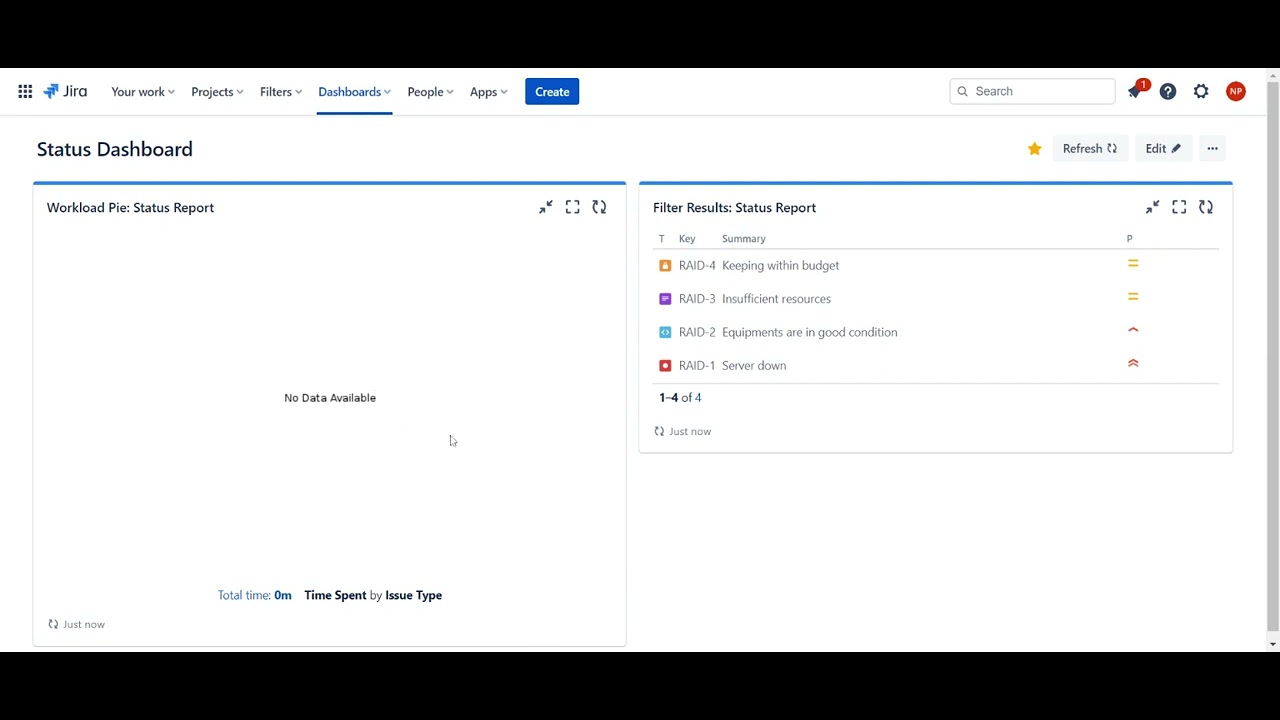Open Equipments are in good condition summary
The height and width of the screenshot is (720, 1280).
tap(810, 332)
